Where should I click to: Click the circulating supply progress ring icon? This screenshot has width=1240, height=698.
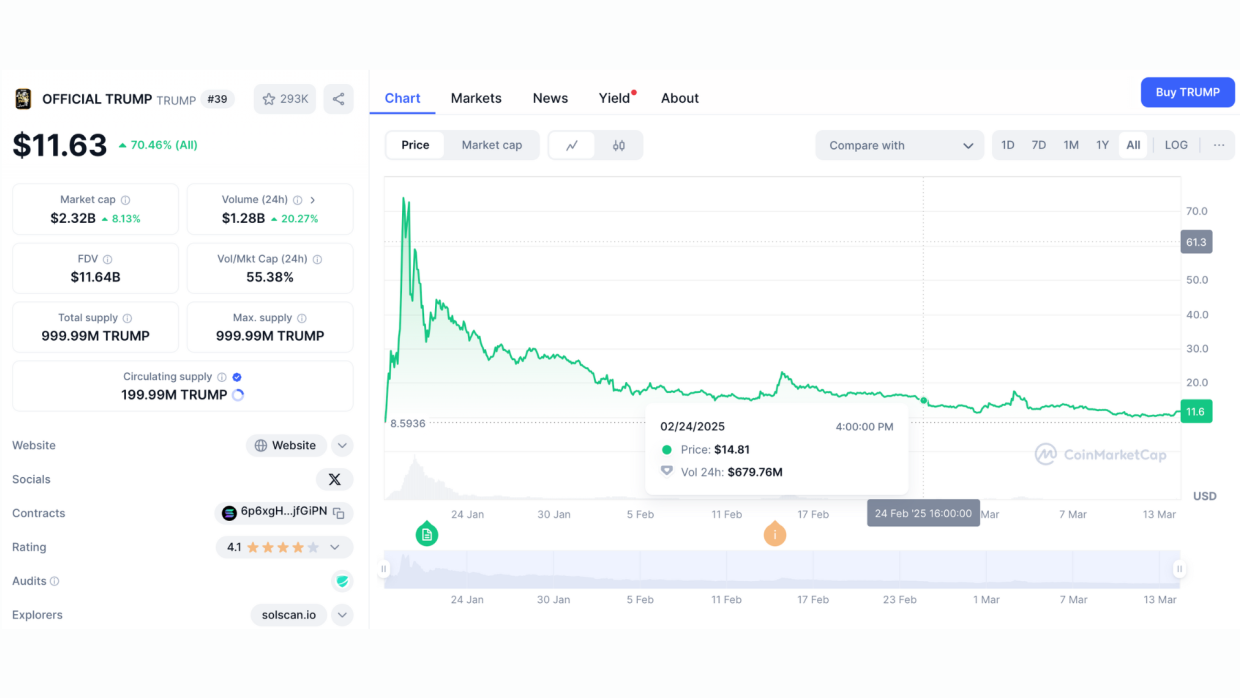tap(238, 395)
